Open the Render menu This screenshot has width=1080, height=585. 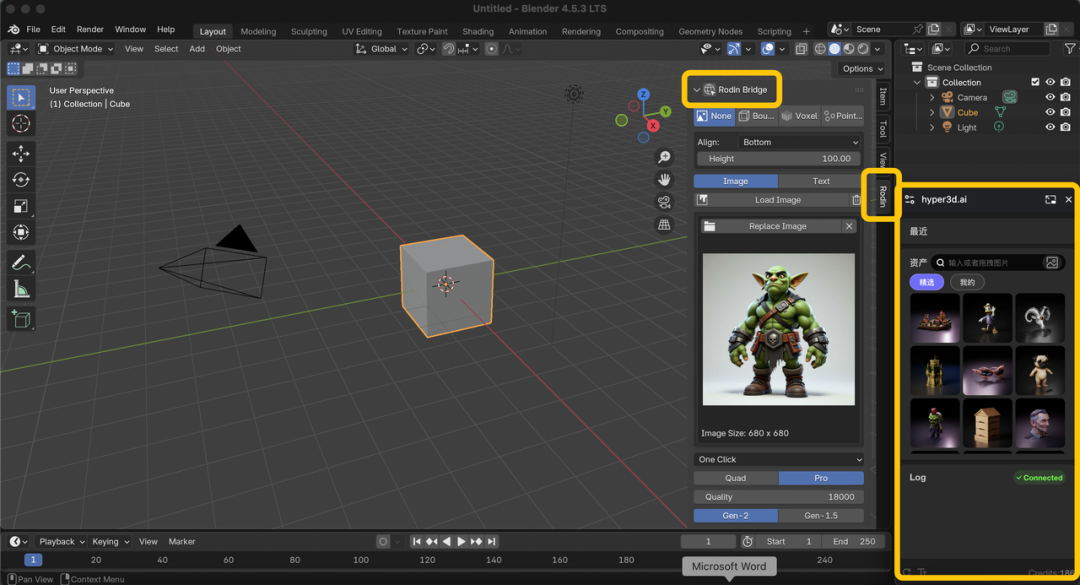click(90, 30)
